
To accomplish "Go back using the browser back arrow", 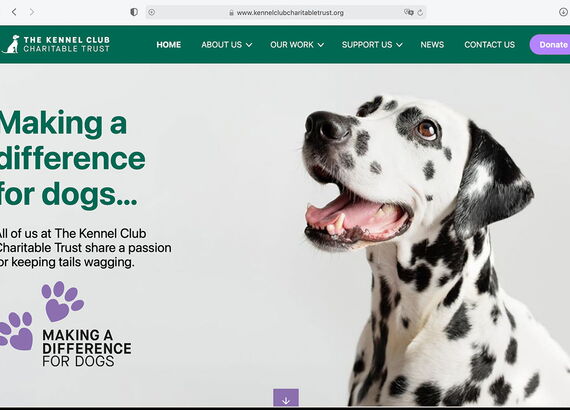I will click(14, 12).
